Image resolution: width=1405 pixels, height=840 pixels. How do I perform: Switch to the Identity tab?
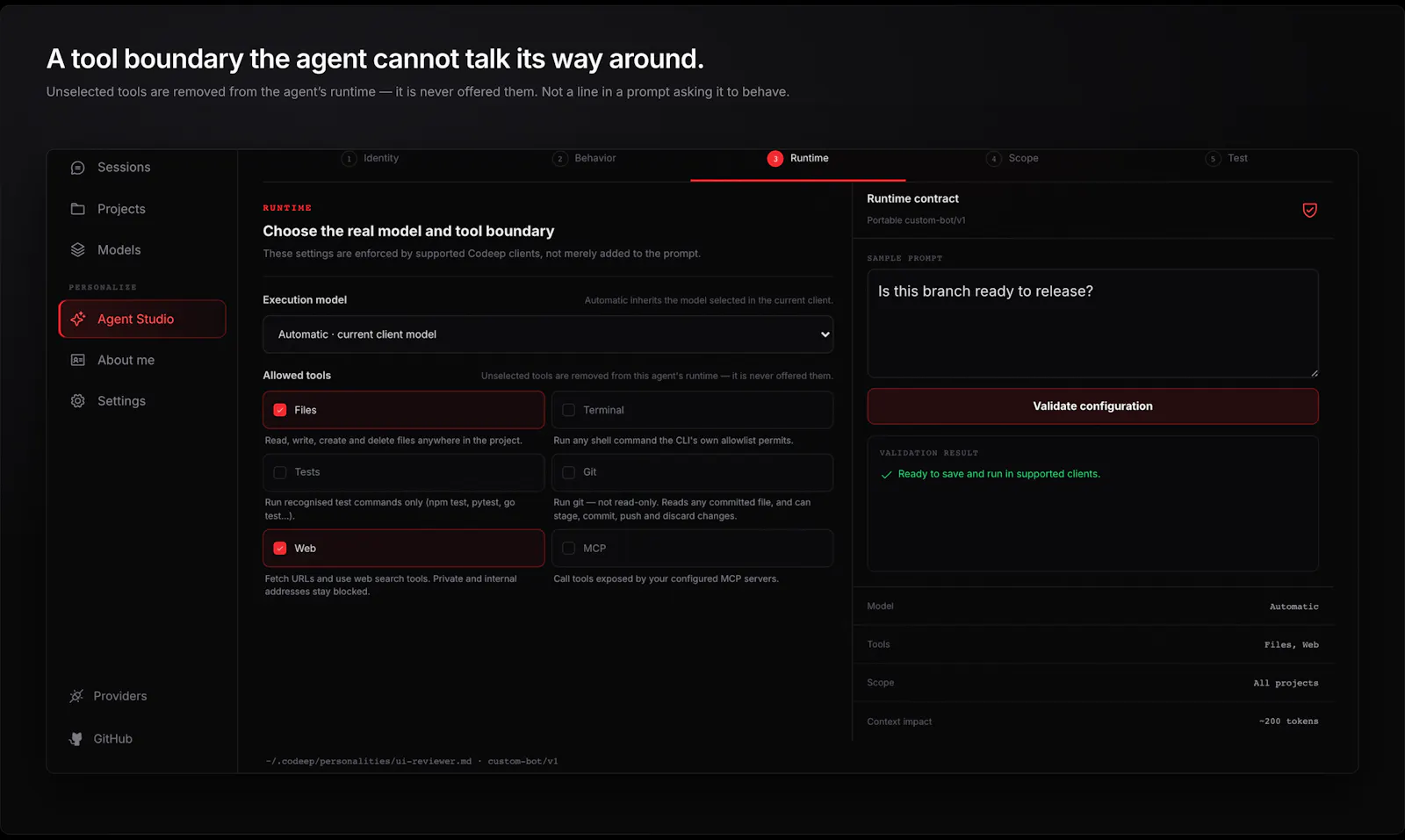(x=381, y=159)
